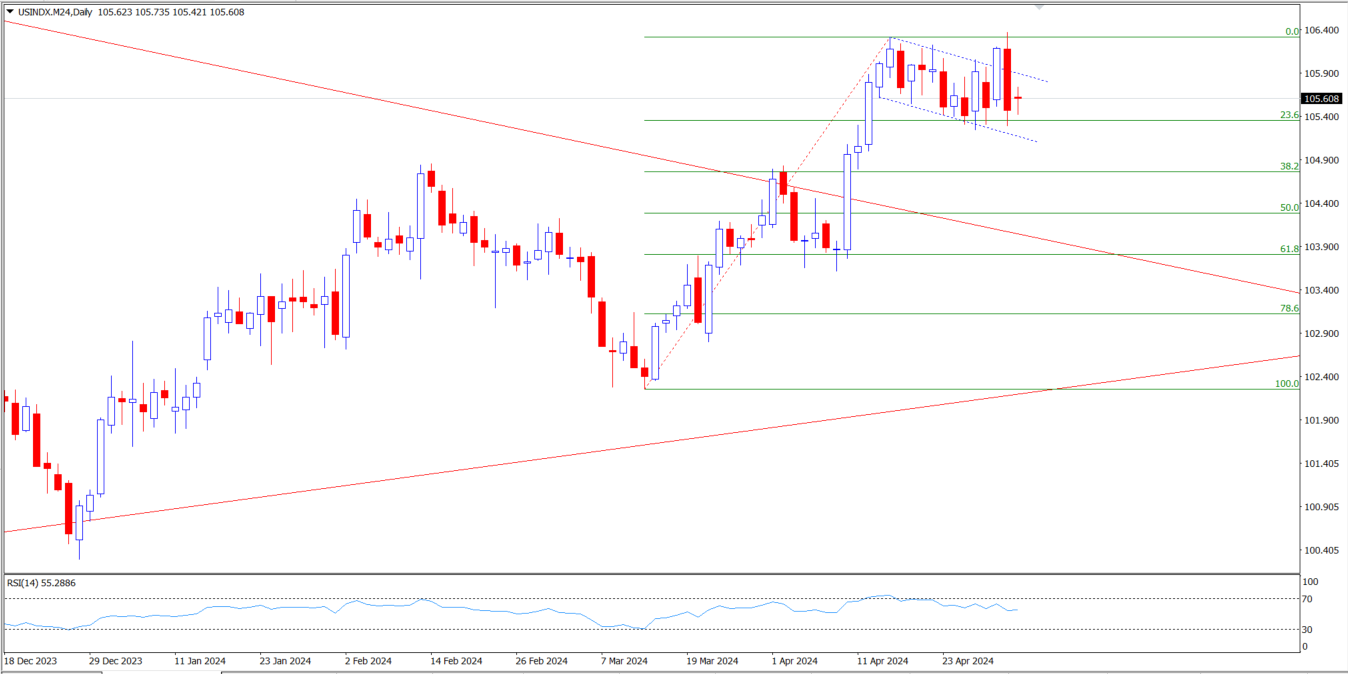Click the 78.6 Fibonacci level label
Screen dimensions: 1348x674
coord(1289,308)
